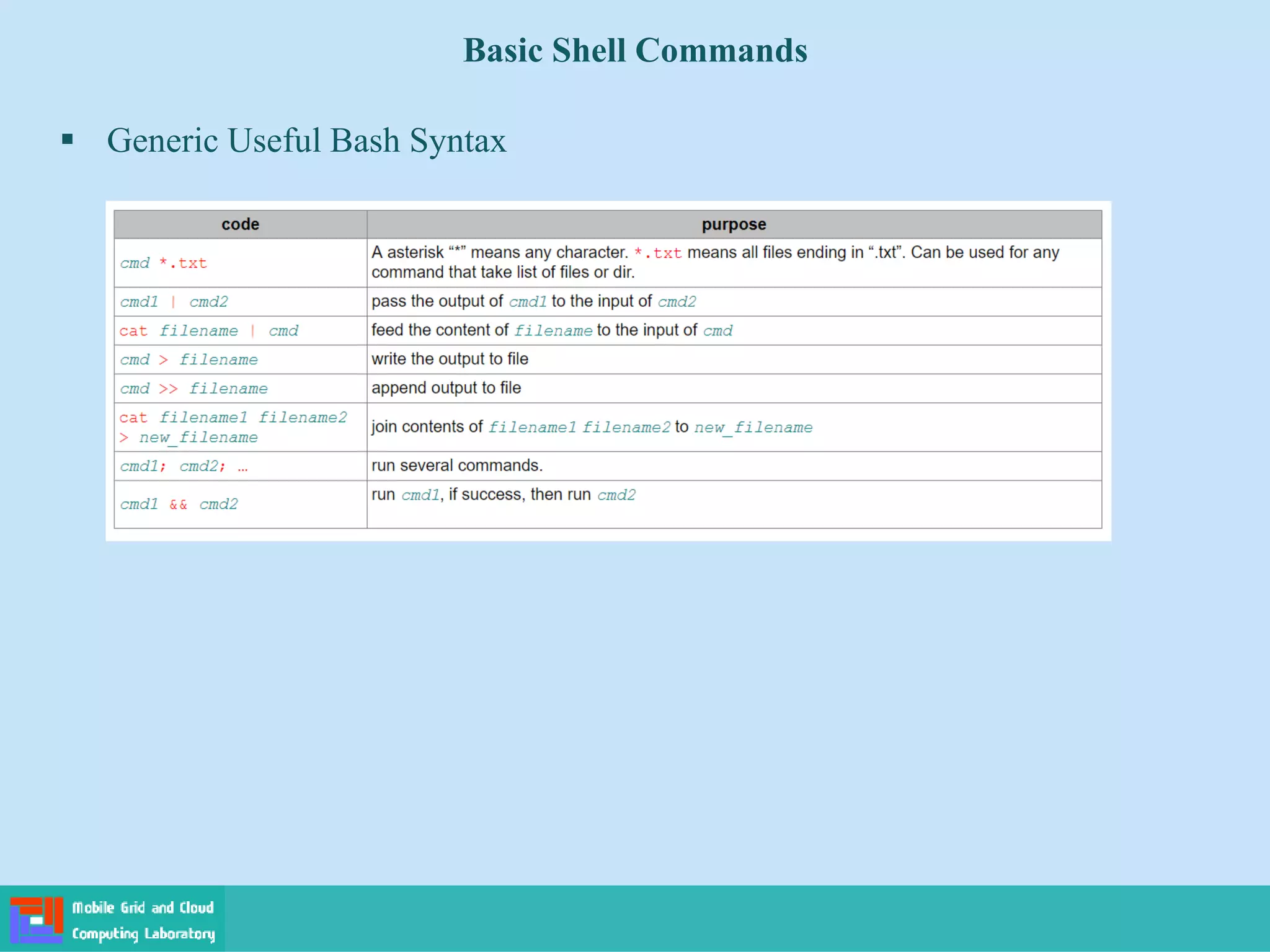The width and height of the screenshot is (1270, 952).
Task: Click the 'purpose' column header
Action: coord(734,224)
